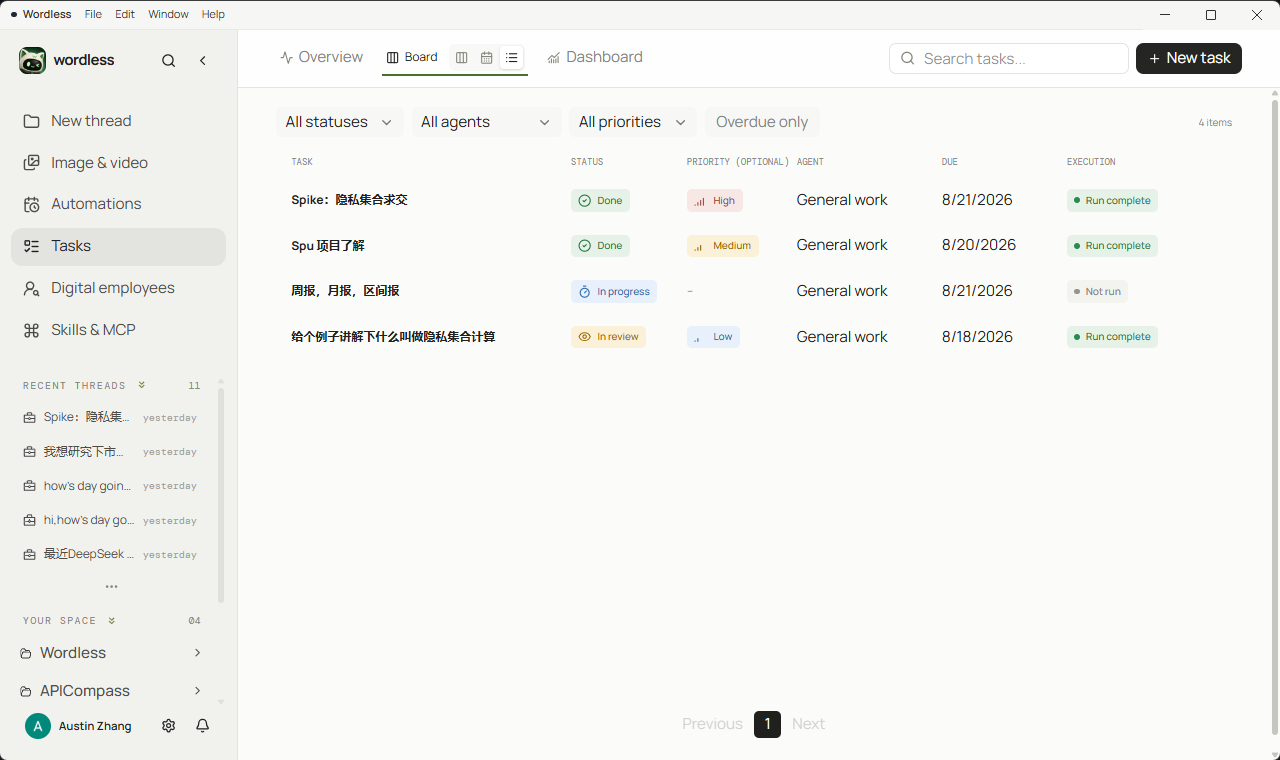Go to Automations in the sidebar

pyautogui.click(x=118, y=204)
